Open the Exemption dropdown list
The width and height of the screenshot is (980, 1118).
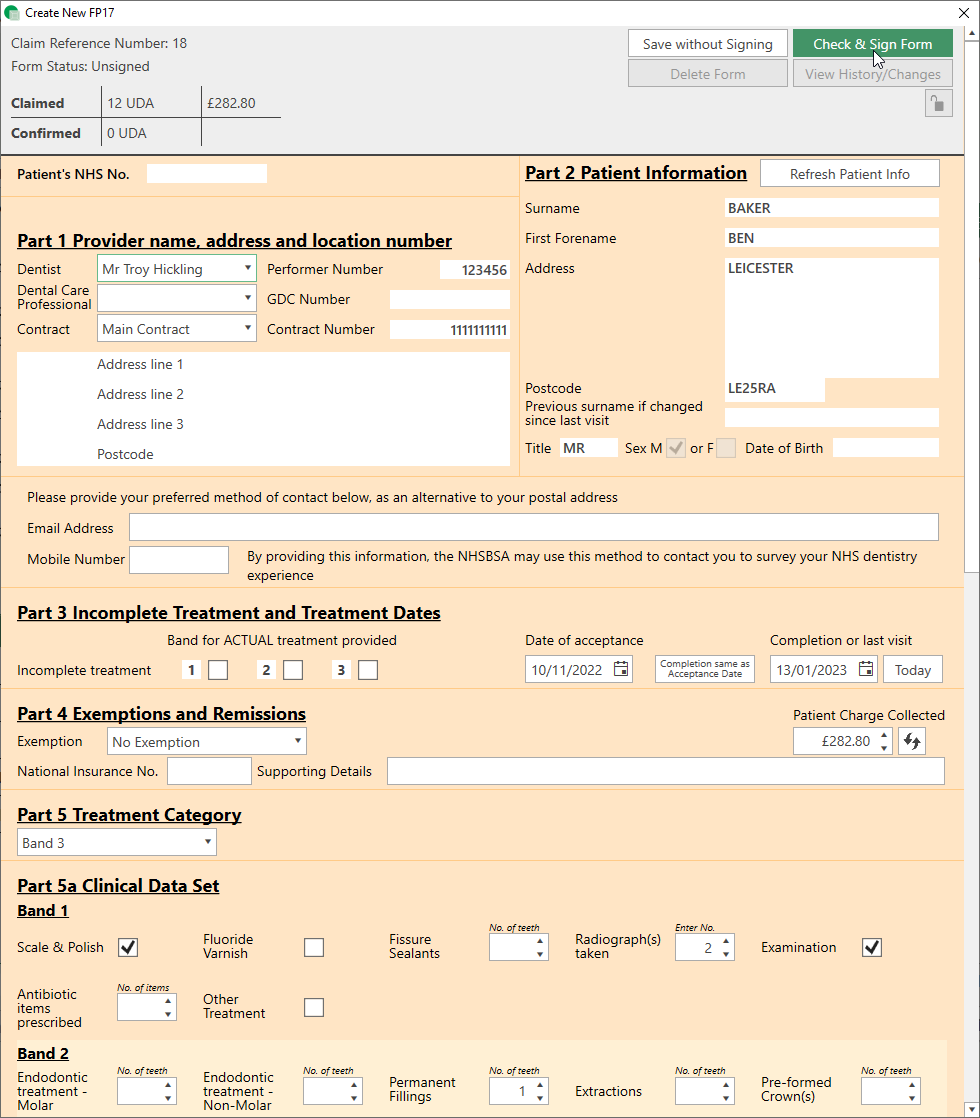pos(298,742)
